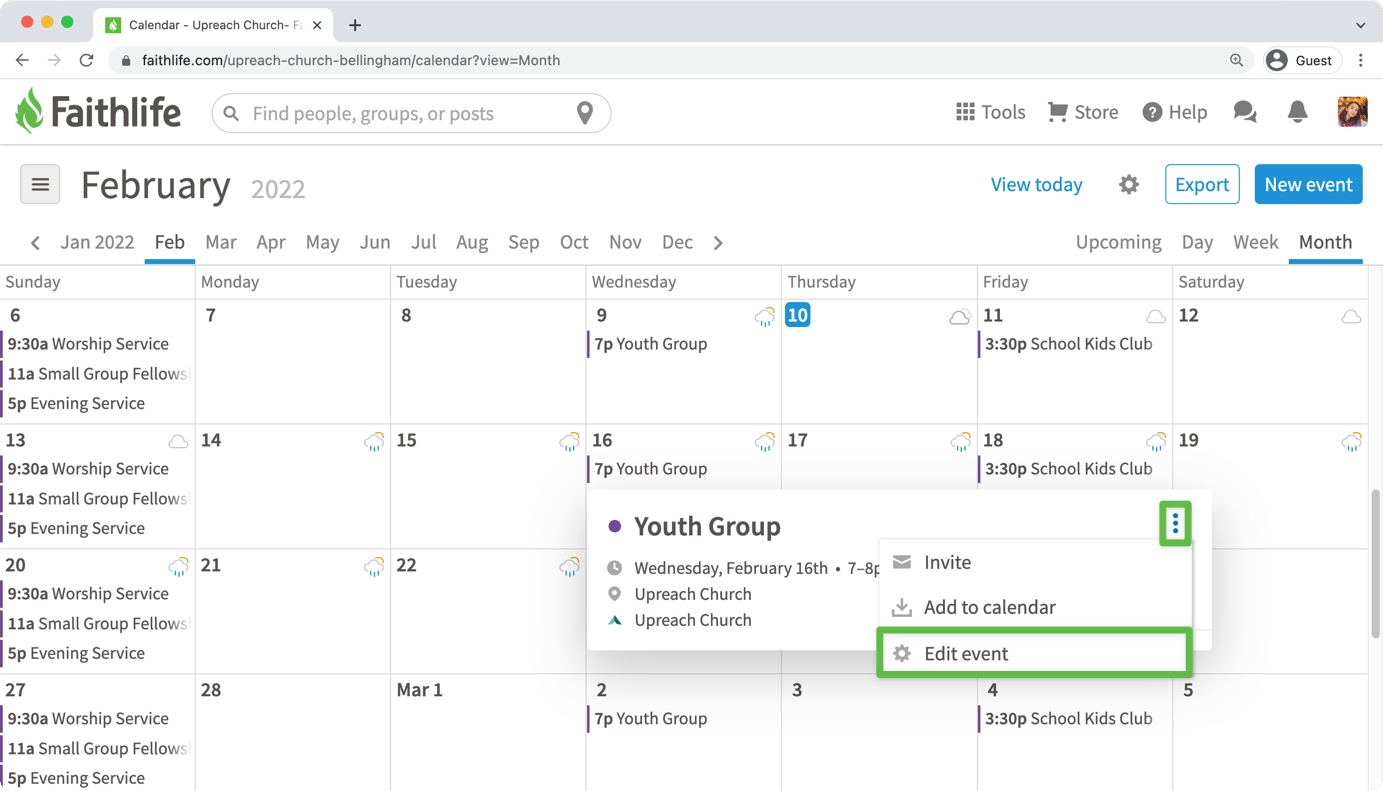Screen dimensions: 1383x791
Task: Click the weather icon on February 14
Action: tap(374, 442)
